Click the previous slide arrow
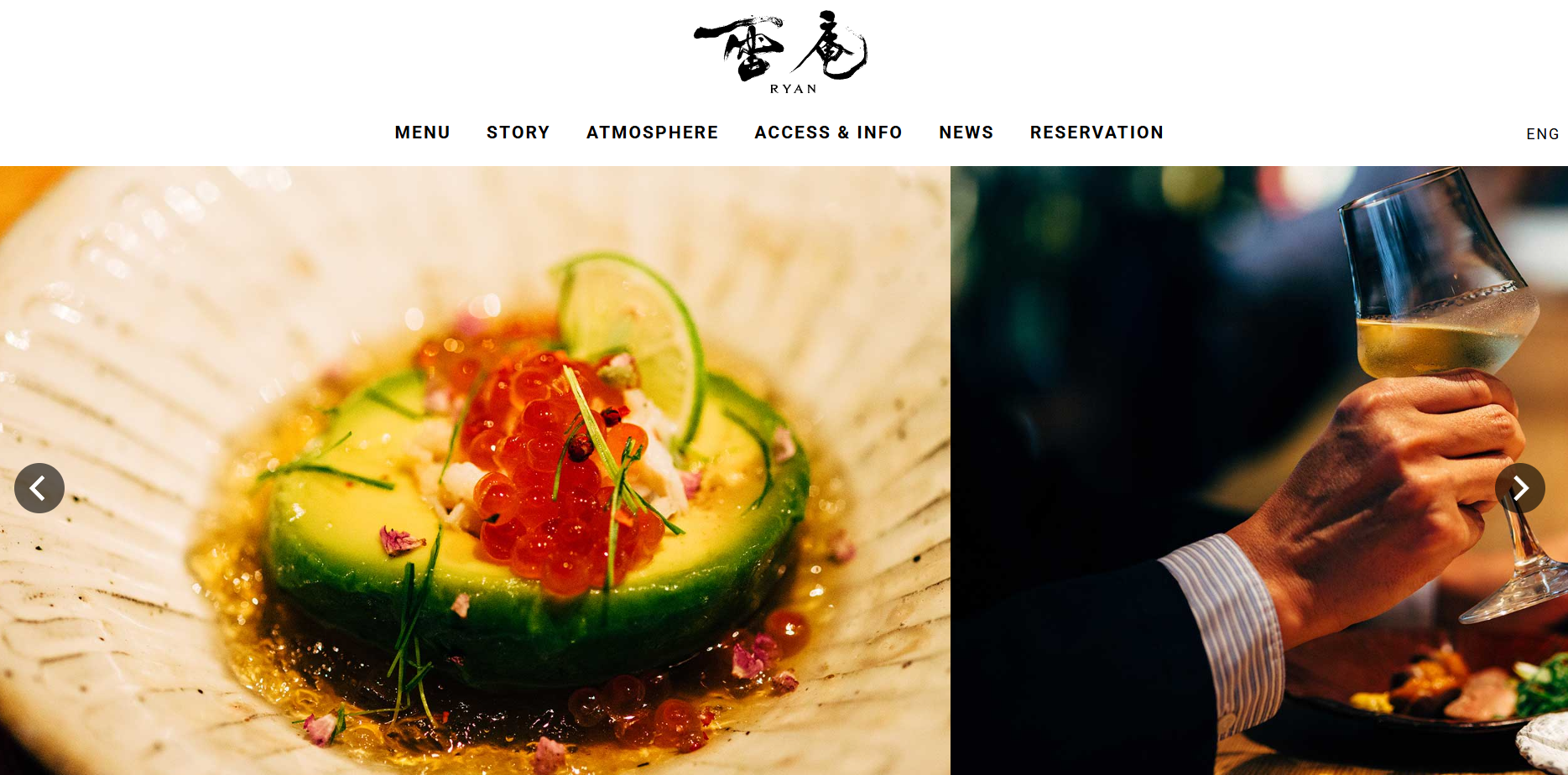This screenshot has width=1568, height=775. (39, 488)
